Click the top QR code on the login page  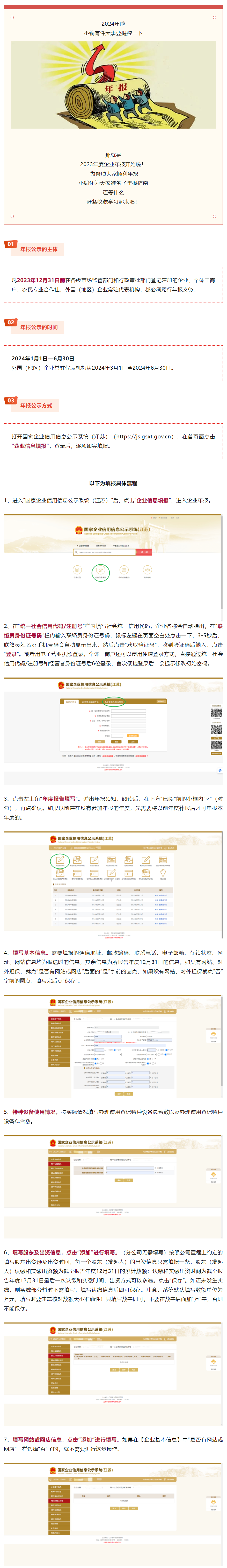pos(216,713)
